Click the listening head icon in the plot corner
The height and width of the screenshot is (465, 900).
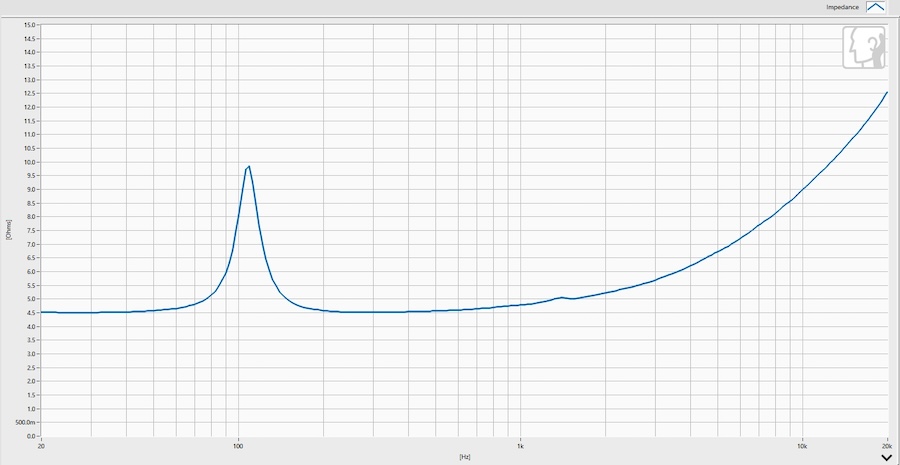click(x=864, y=48)
